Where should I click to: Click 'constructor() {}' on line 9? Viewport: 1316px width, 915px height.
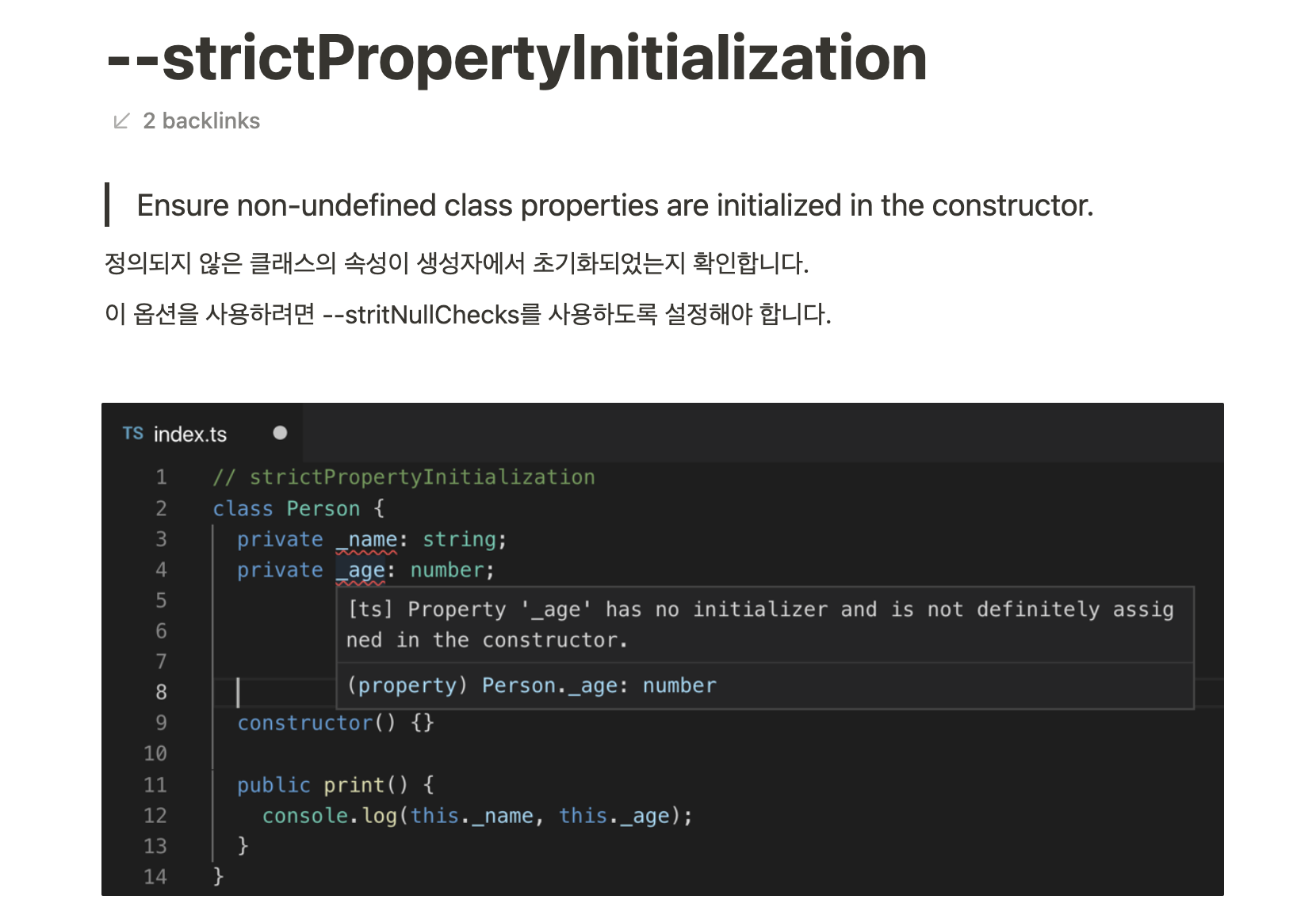(335, 723)
